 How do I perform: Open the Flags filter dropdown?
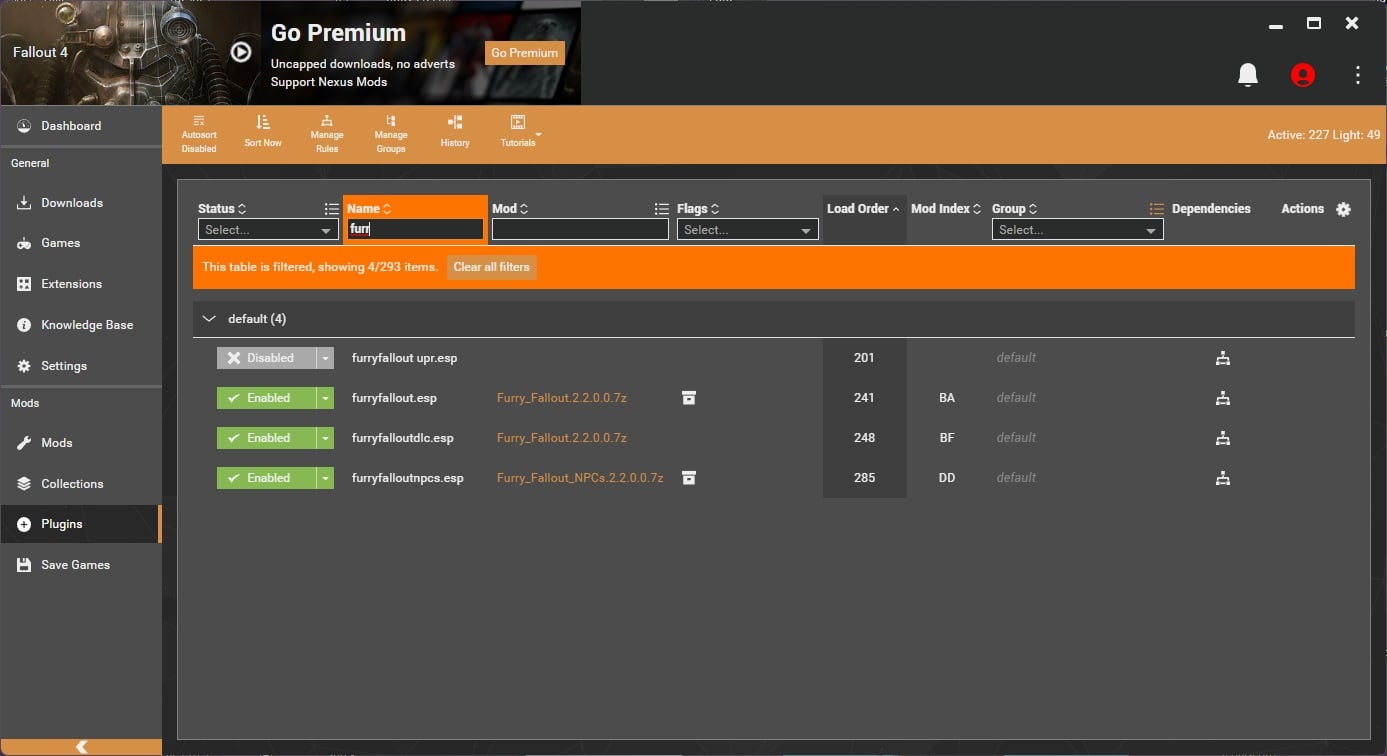pyautogui.click(x=747, y=230)
